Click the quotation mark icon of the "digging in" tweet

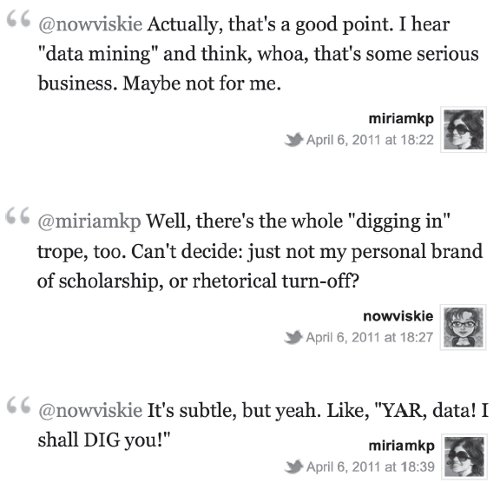click(x=19, y=216)
